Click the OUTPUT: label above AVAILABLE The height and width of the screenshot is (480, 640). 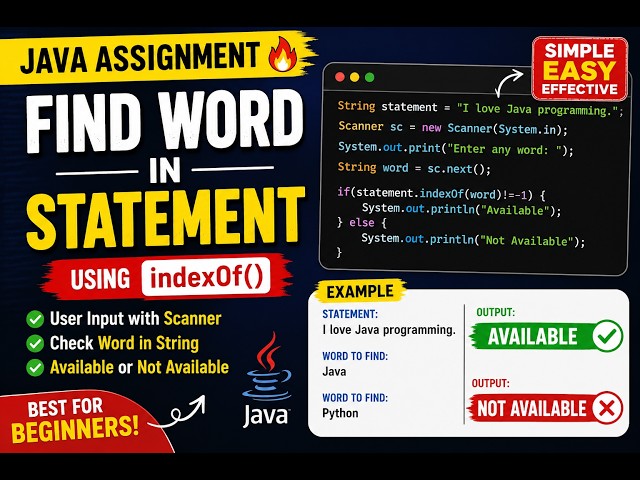[x=496, y=312]
